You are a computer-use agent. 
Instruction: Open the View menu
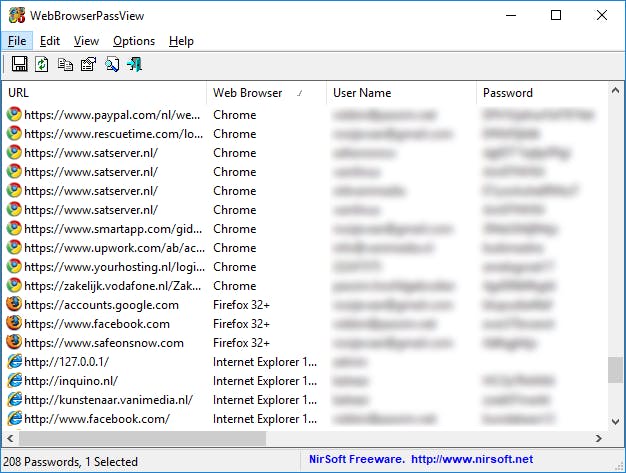(86, 41)
